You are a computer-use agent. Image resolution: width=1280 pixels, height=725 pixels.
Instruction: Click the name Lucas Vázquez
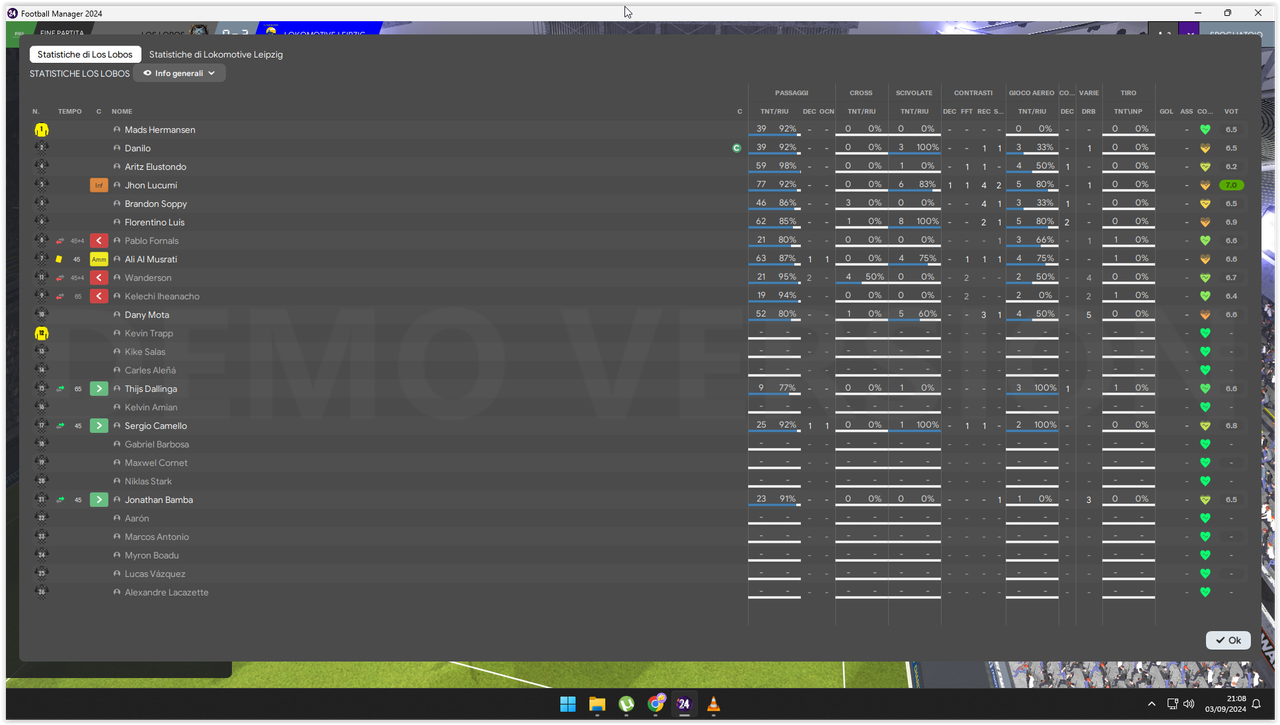(x=155, y=574)
